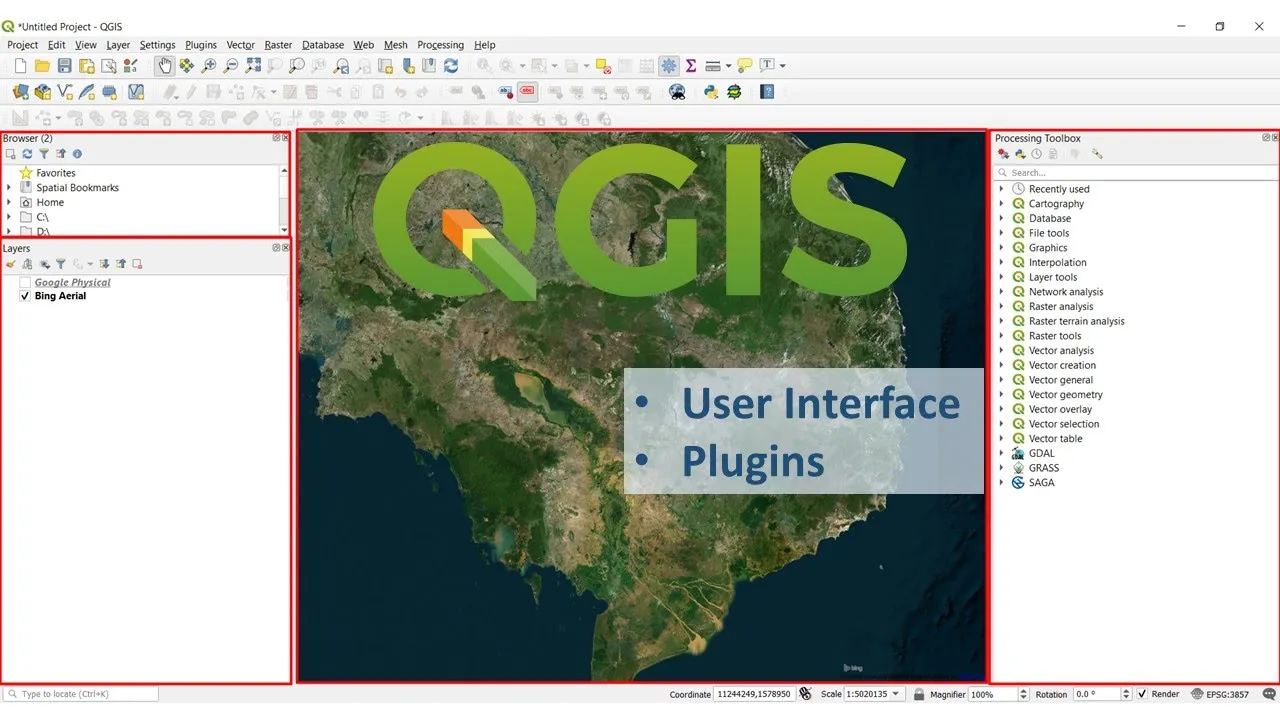Click Filter Legend funnel in Layers panel

[60, 264]
